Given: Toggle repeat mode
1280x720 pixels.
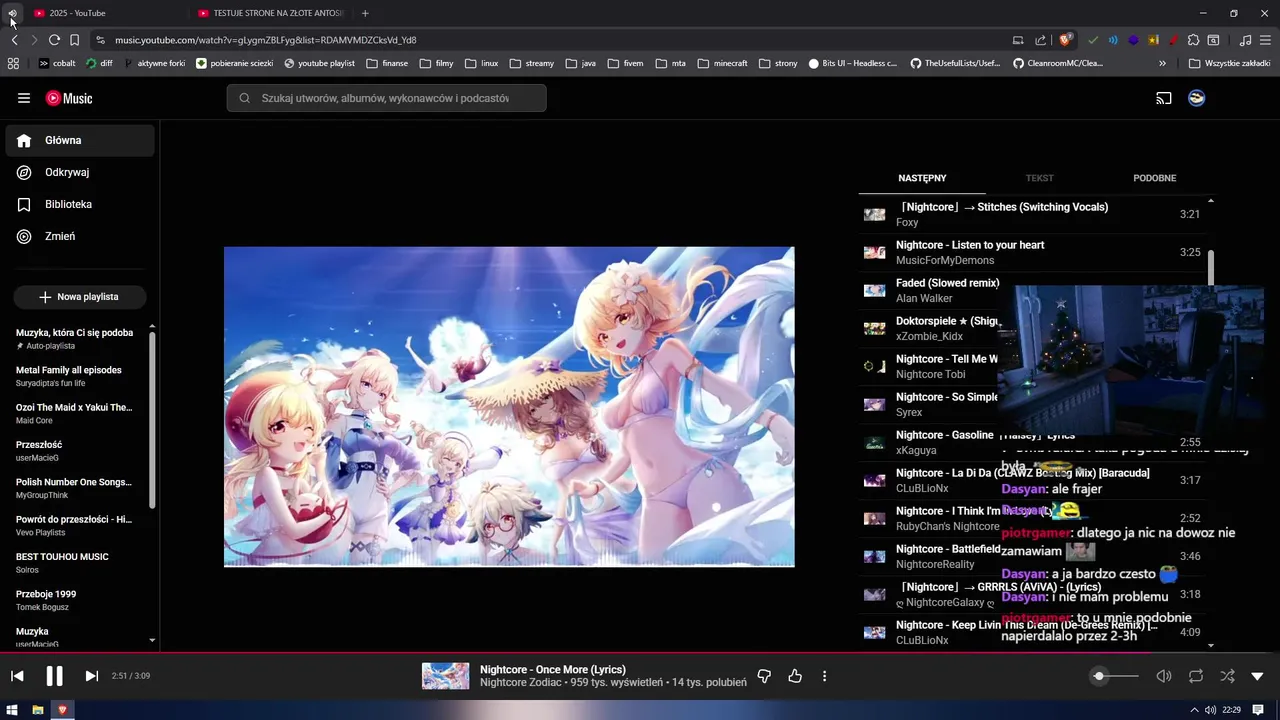Looking at the screenshot, I should [1196, 676].
